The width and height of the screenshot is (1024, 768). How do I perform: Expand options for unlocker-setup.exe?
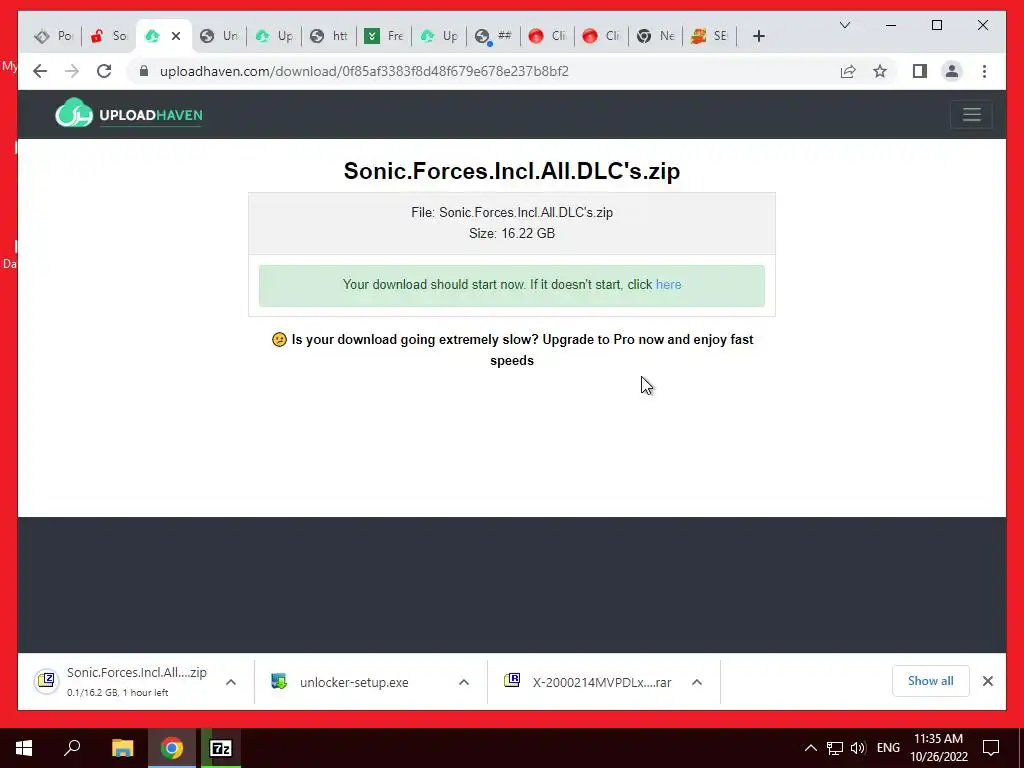[464, 682]
